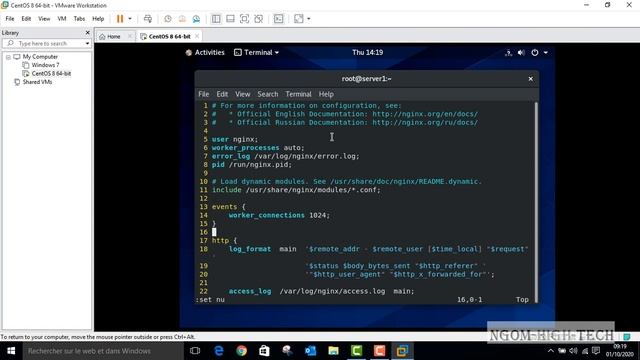Pause the virtual machine with the orange button

click(120, 19)
